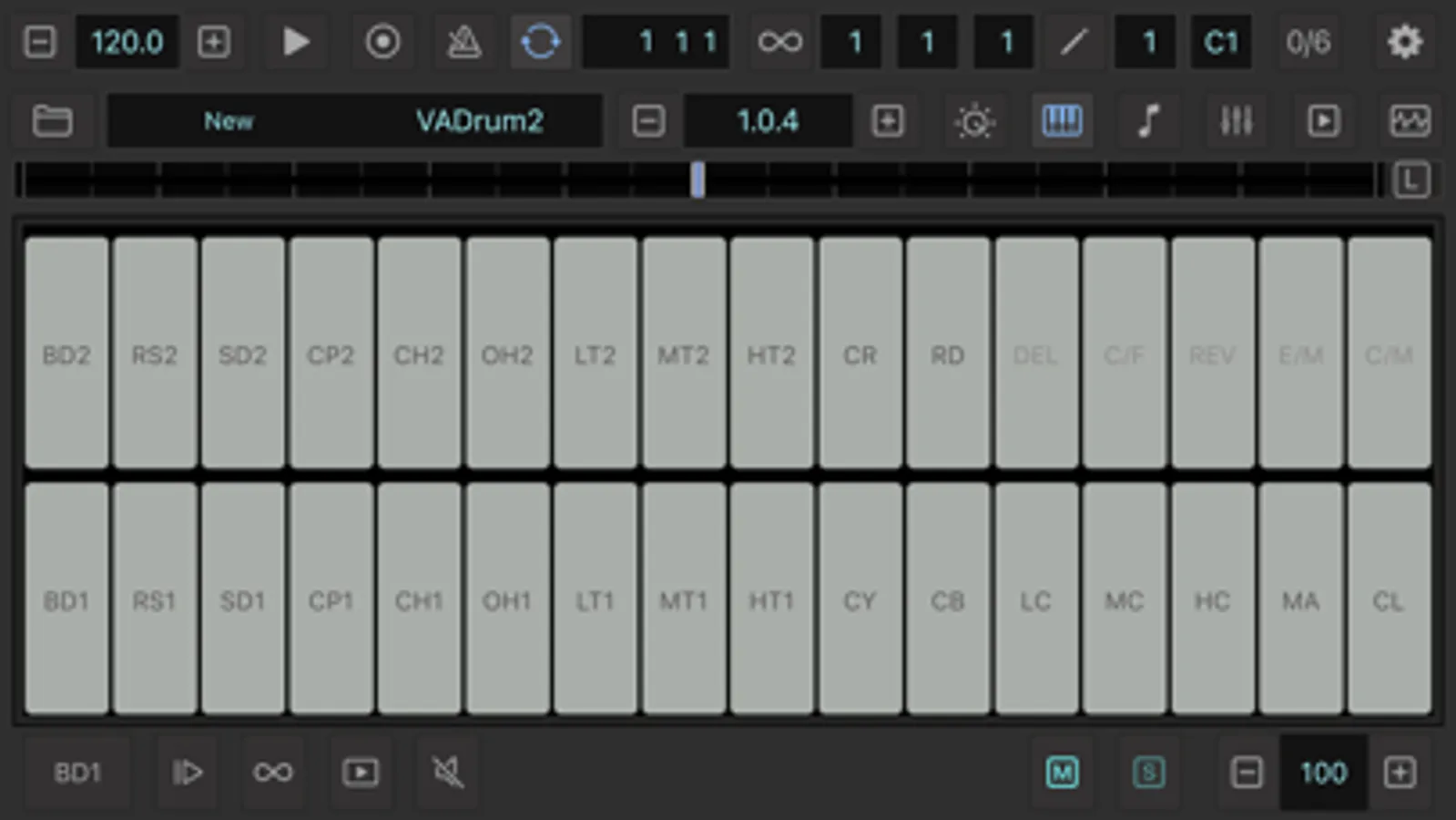Start playback with the play button
Viewport: 1456px width, 820px height.
pyautogui.click(x=295, y=42)
